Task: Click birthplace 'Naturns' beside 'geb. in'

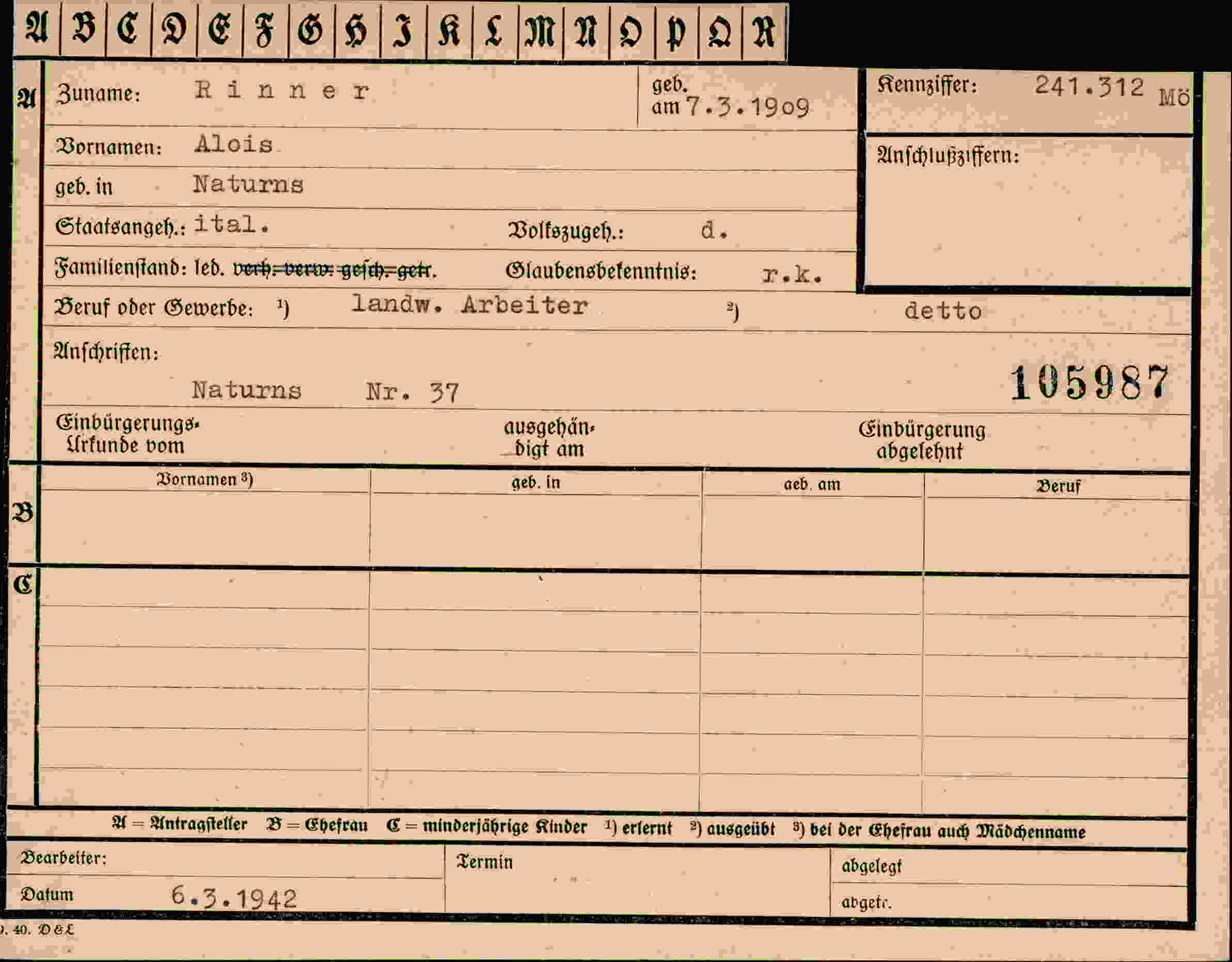Action: [248, 184]
